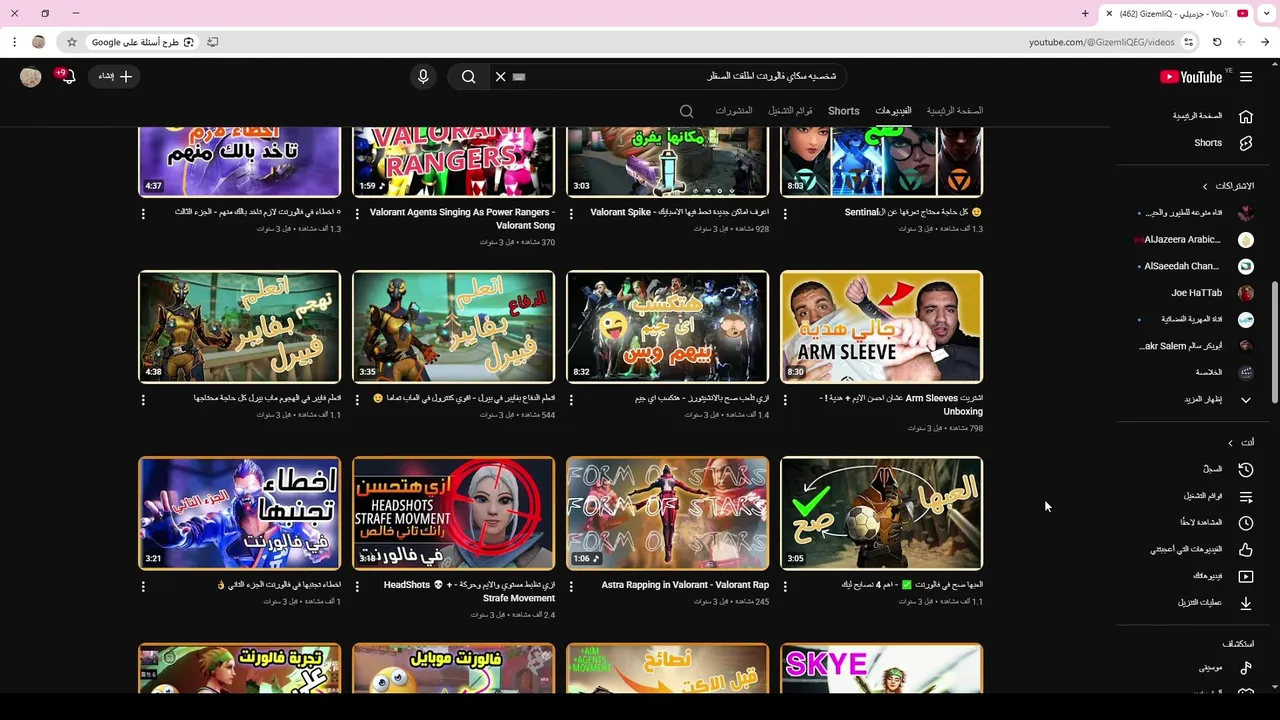Select the GizemliQ browser tab

1178,14
